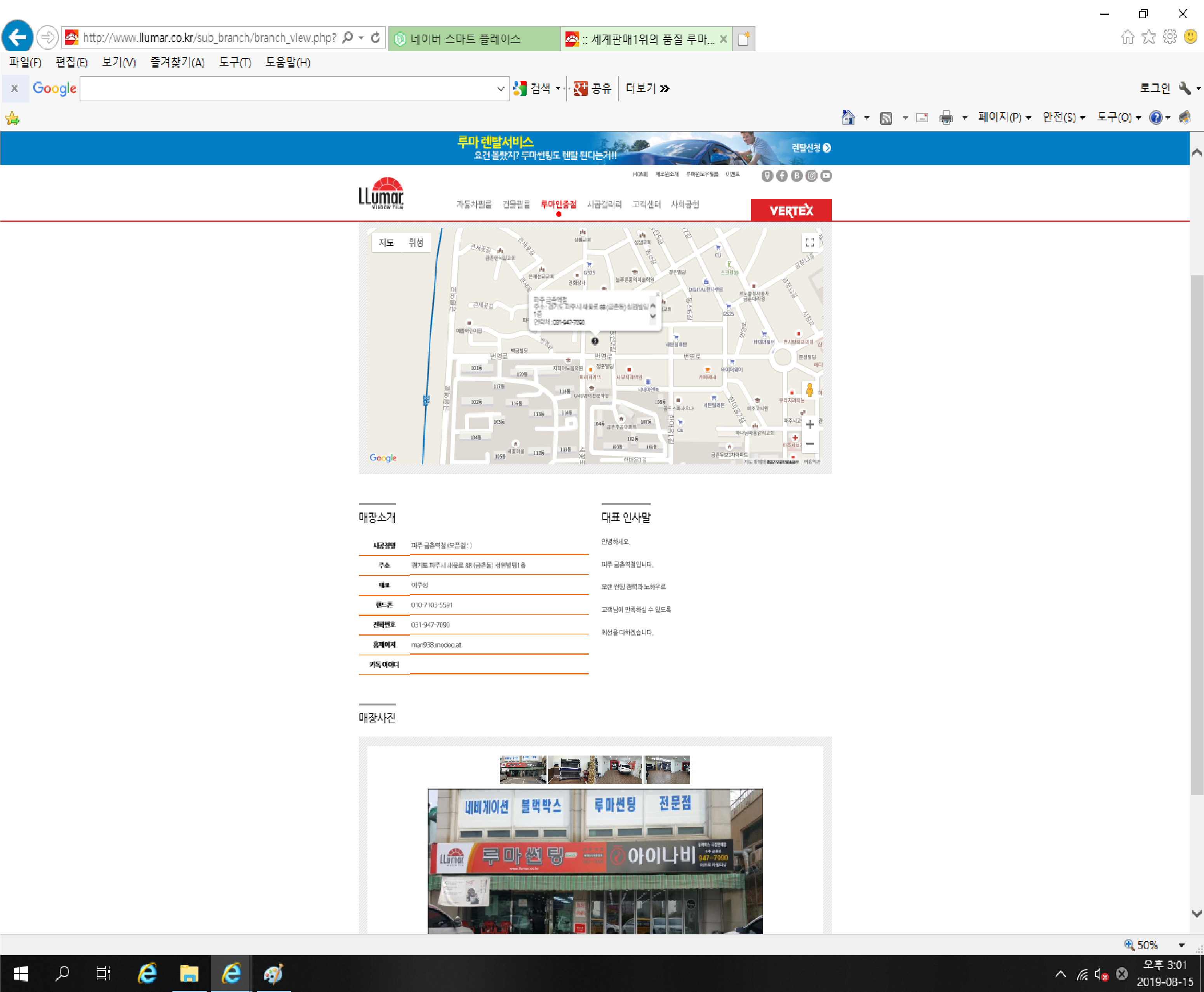The width and height of the screenshot is (1204, 992).
Task: Zoom out on the map with minus
Action: pyautogui.click(x=810, y=443)
